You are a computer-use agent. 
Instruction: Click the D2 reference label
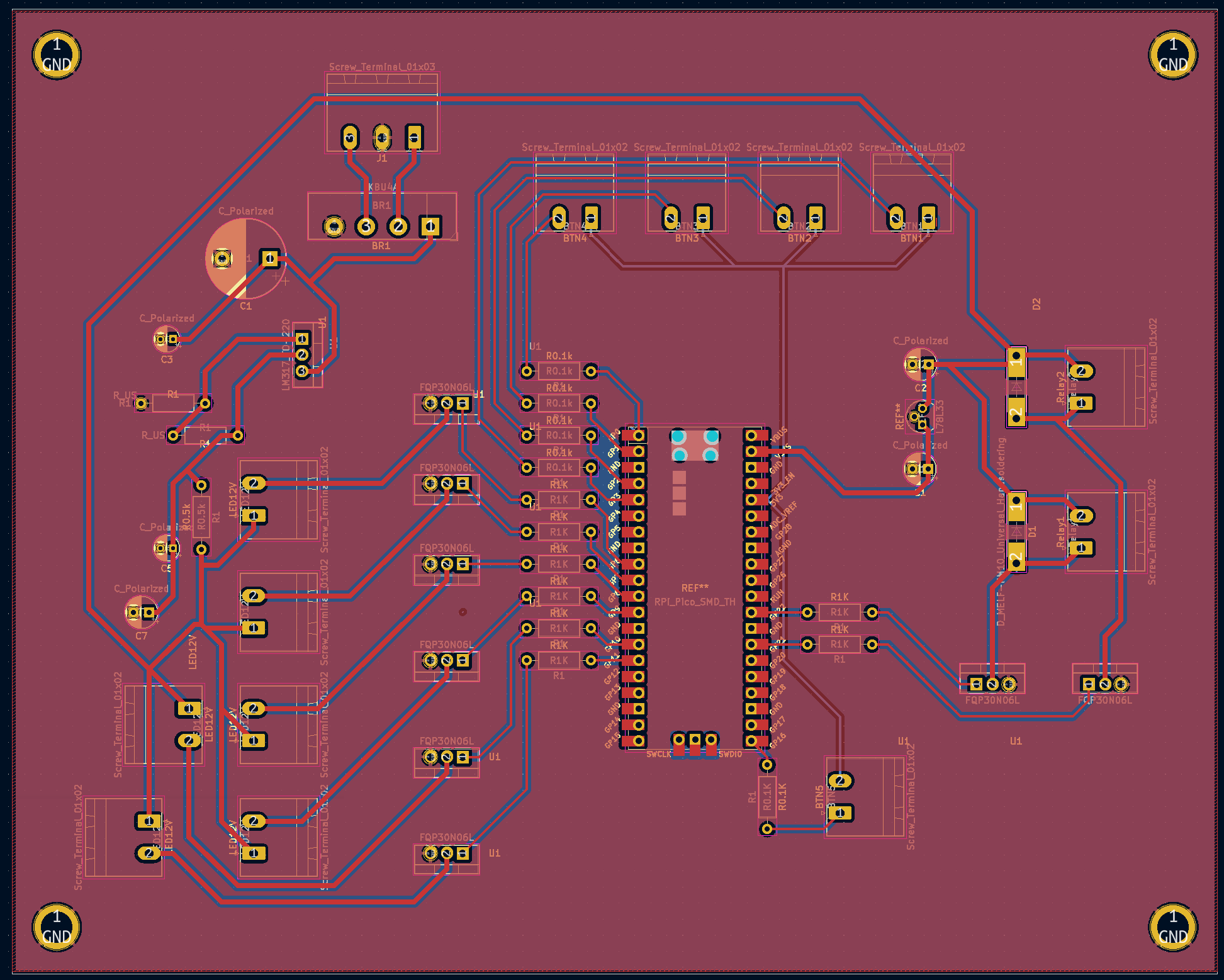1036,305
